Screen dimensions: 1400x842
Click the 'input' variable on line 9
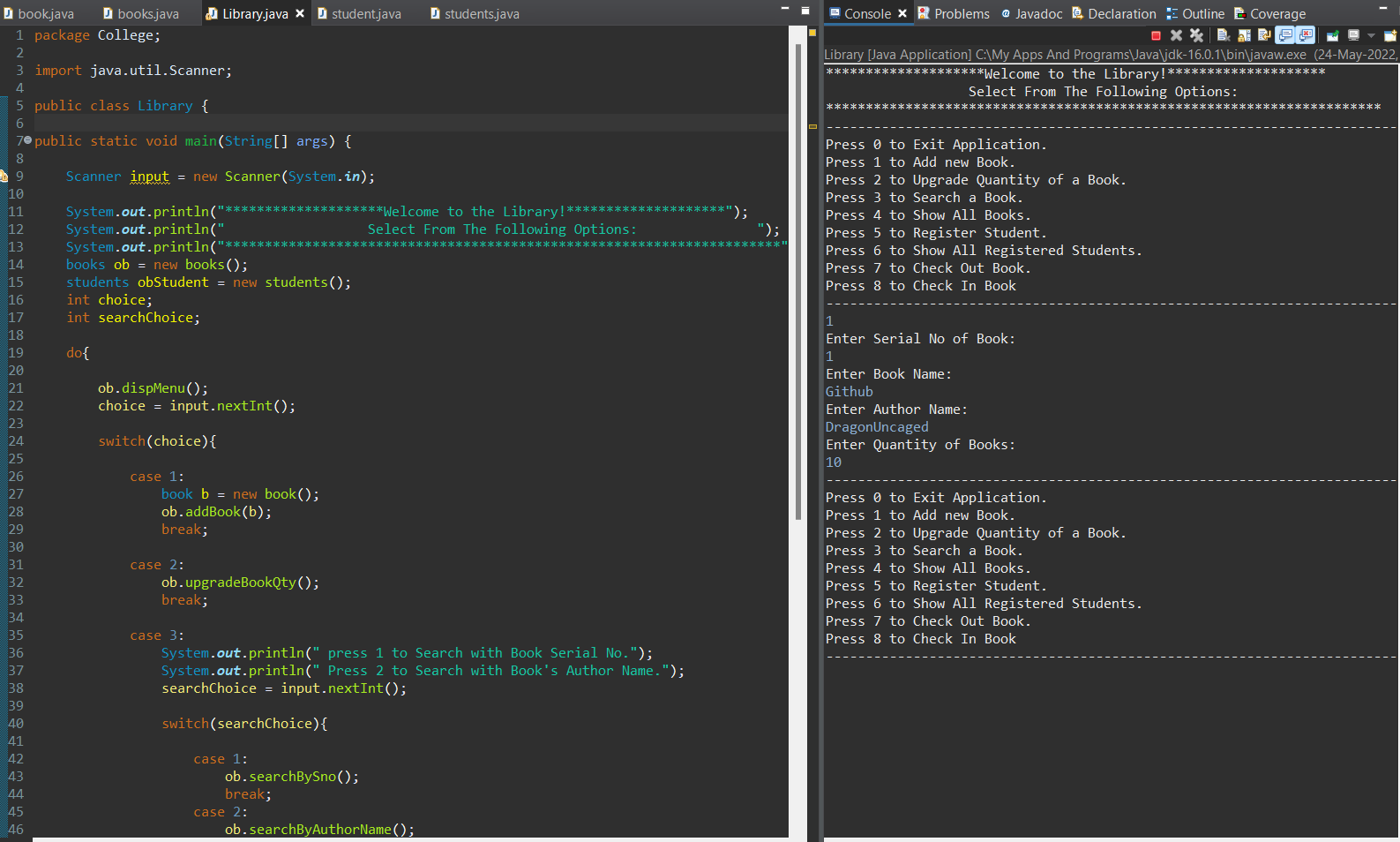point(149,177)
